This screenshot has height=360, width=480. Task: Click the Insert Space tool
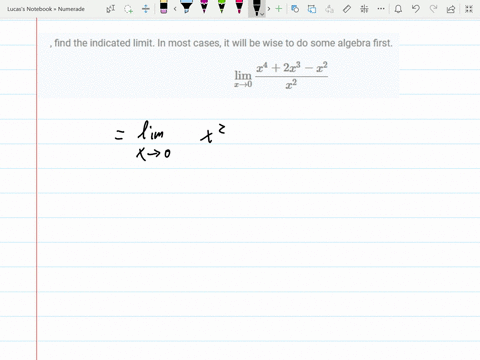point(146,9)
